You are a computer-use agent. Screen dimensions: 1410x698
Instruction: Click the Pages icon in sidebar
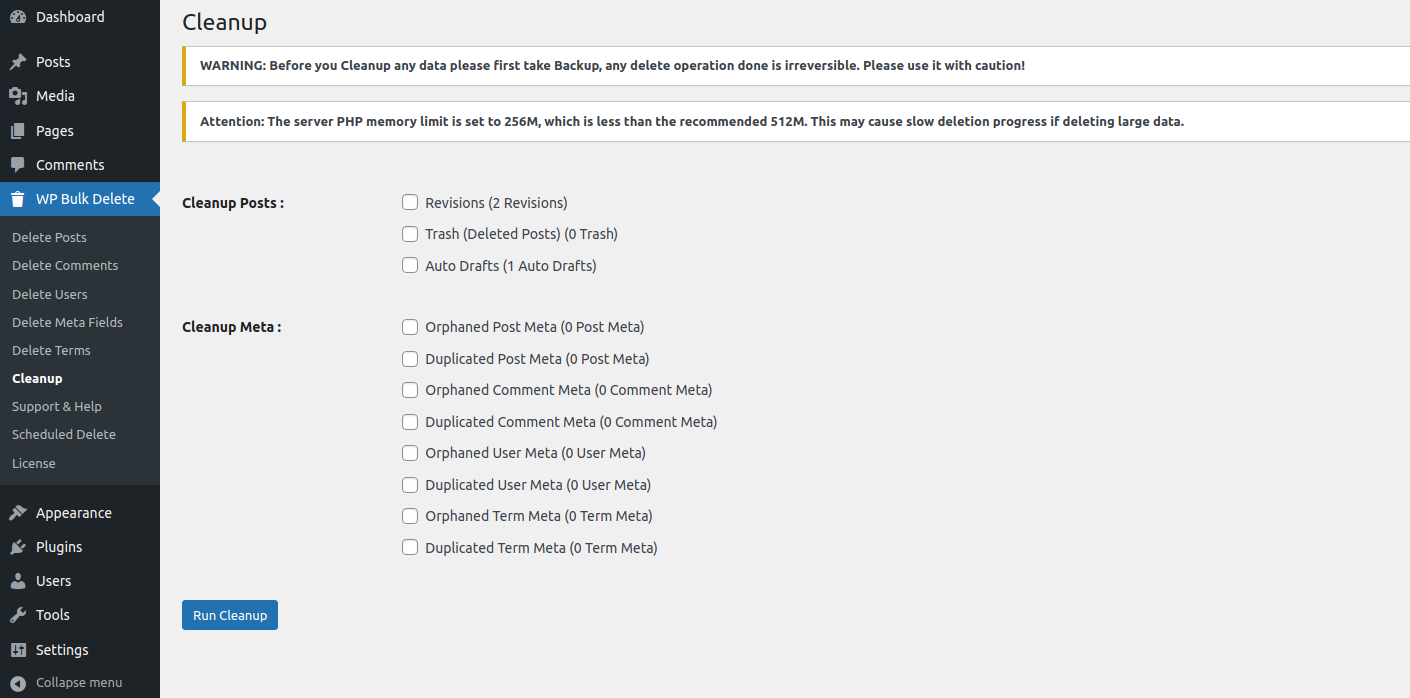(18, 131)
